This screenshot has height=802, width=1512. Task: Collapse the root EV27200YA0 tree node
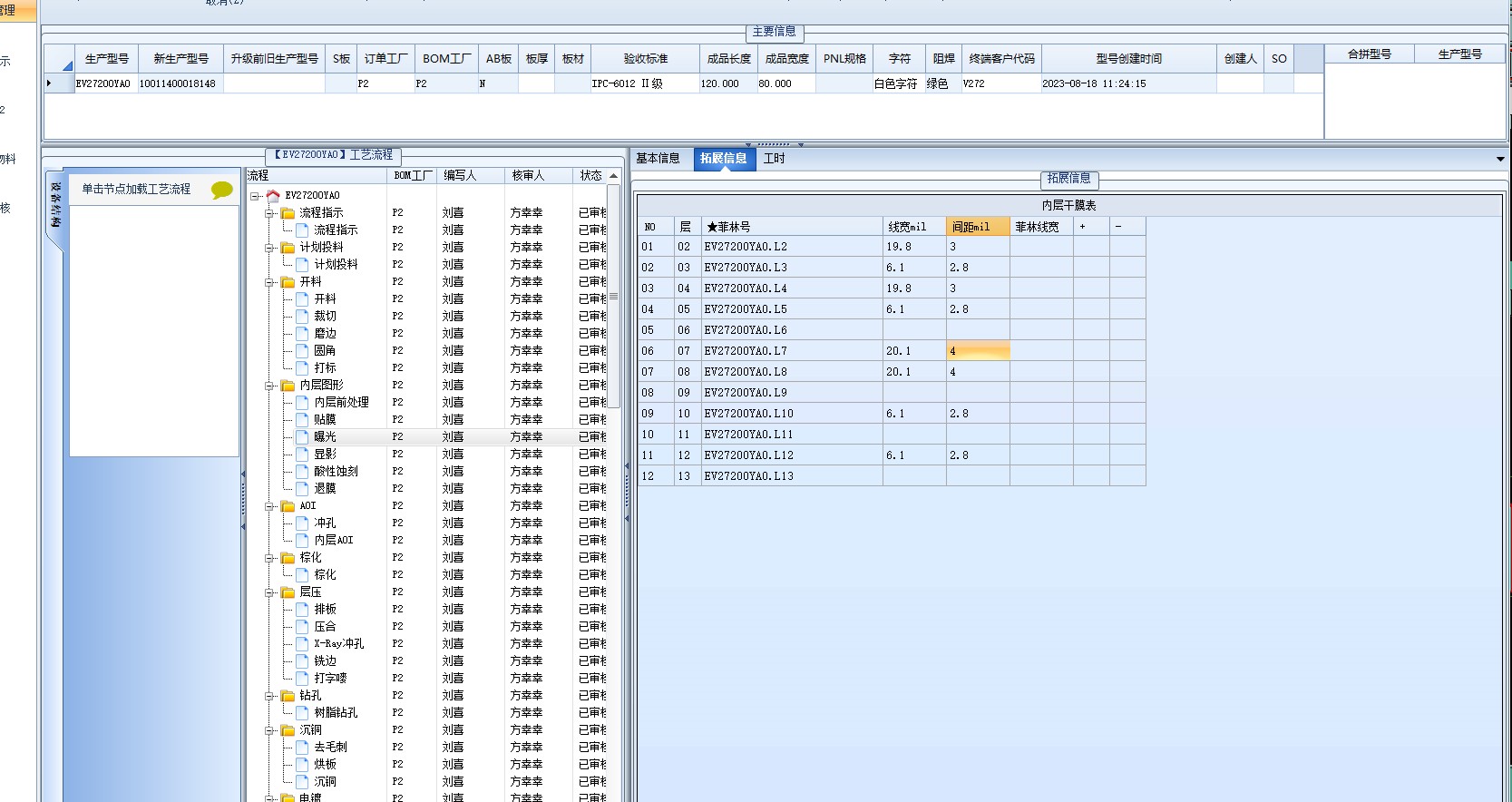[255, 195]
